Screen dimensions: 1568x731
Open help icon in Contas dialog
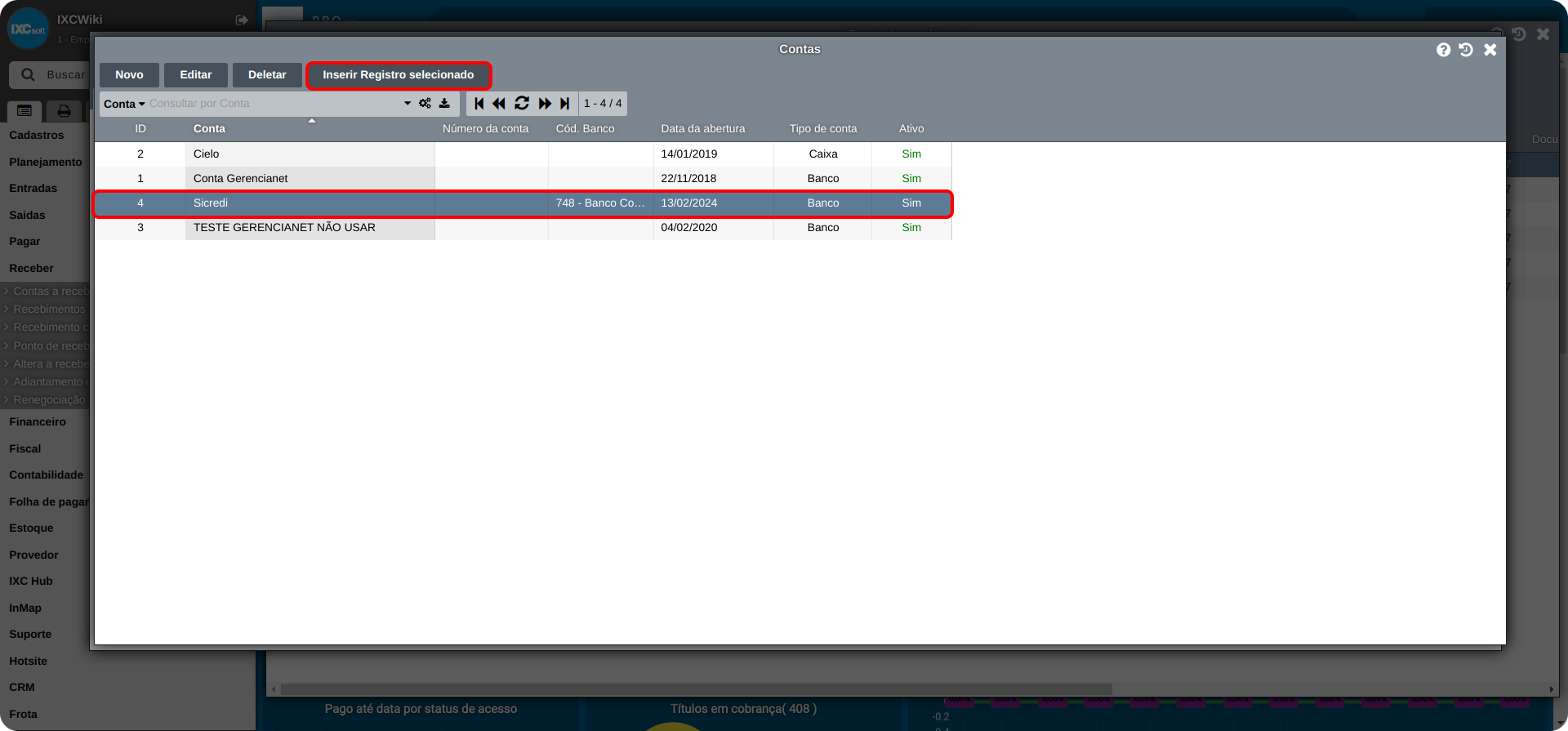(1444, 50)
